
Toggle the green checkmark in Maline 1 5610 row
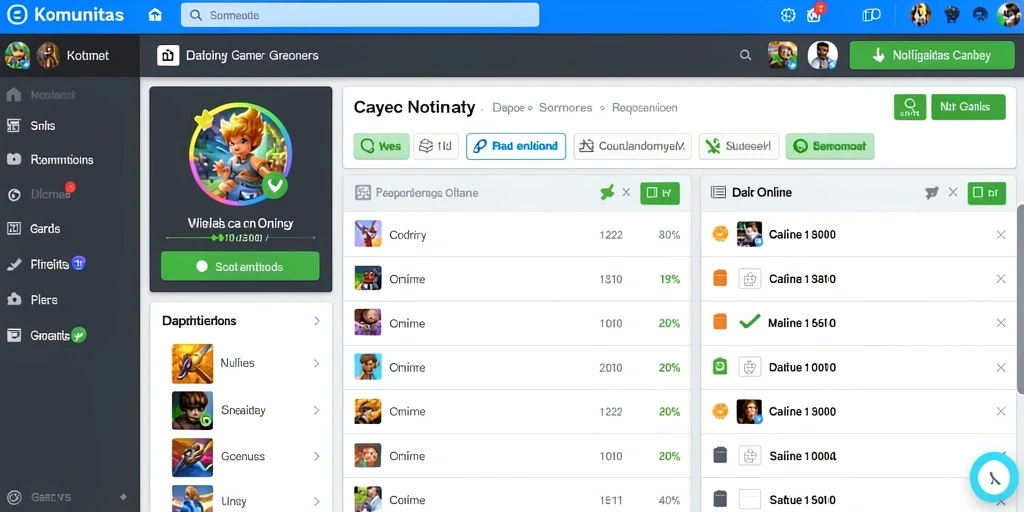[749, 321]
